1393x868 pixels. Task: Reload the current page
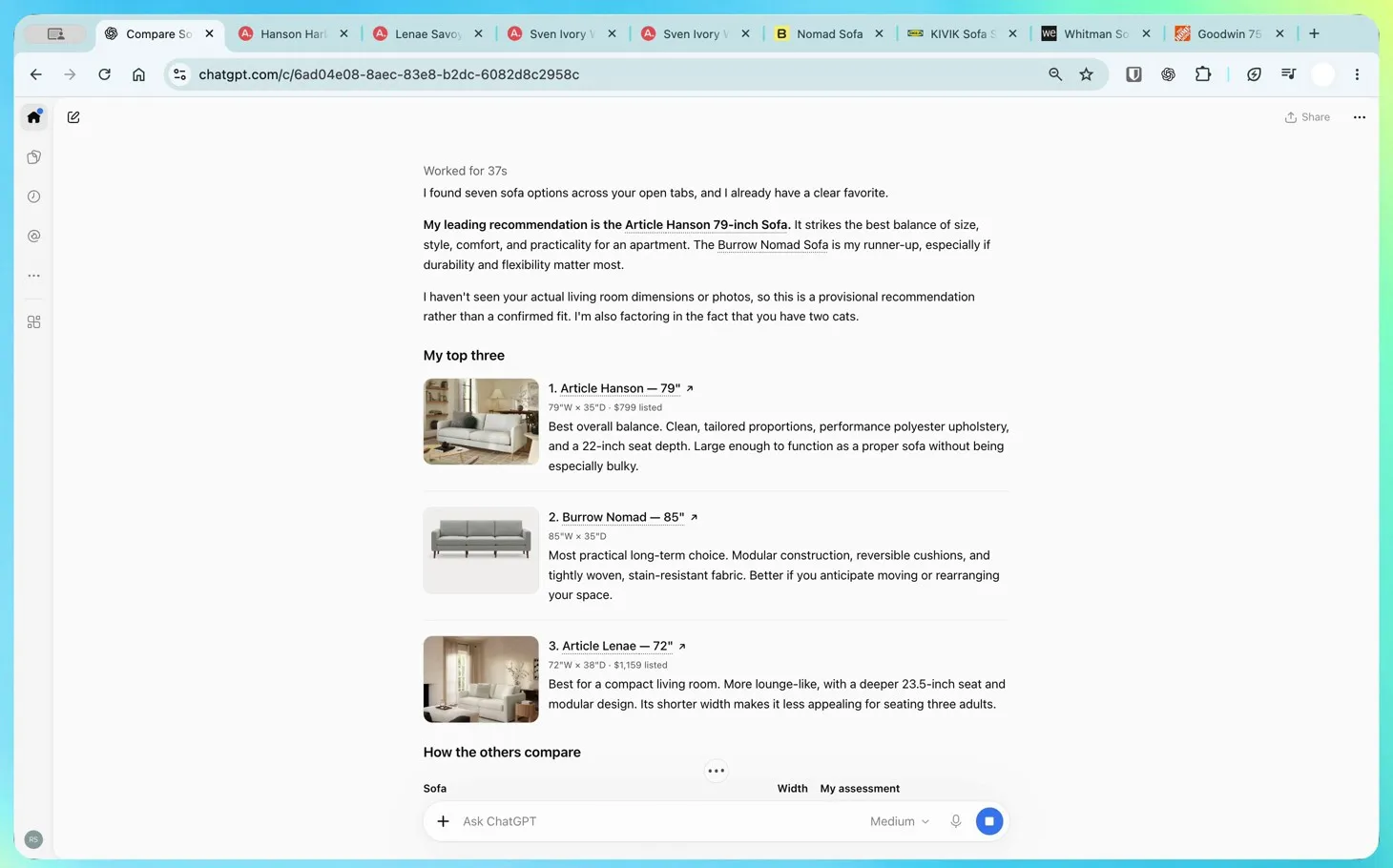click(104, 74)
